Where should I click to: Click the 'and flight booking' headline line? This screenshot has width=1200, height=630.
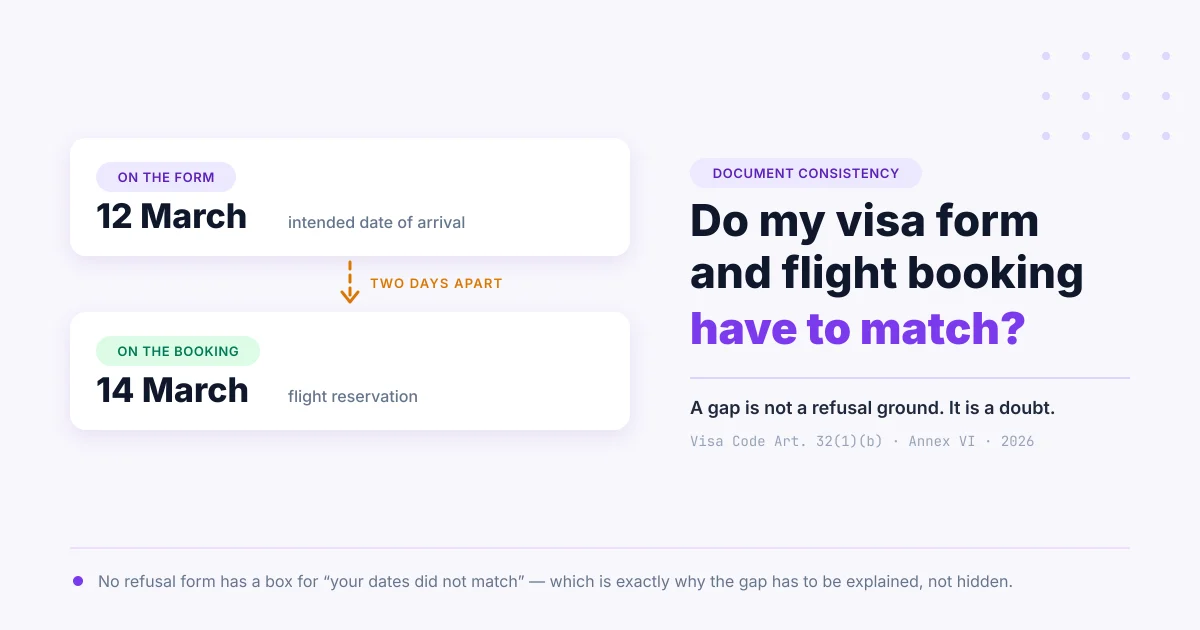point(887,274)
